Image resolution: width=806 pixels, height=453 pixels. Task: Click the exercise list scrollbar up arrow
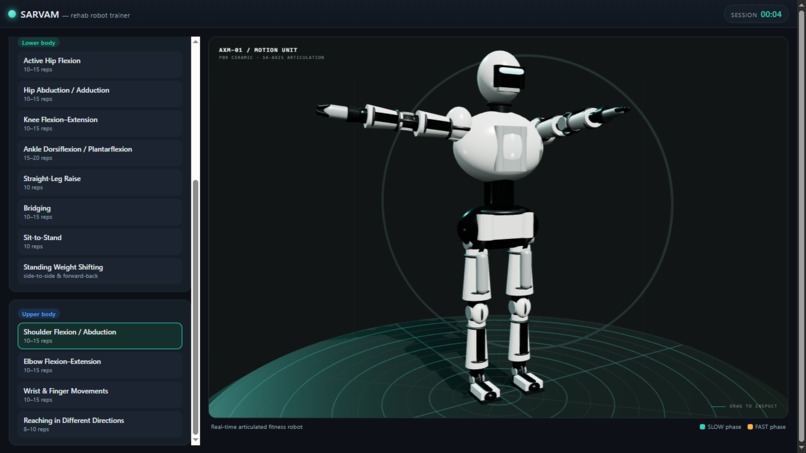coord(195,41)
